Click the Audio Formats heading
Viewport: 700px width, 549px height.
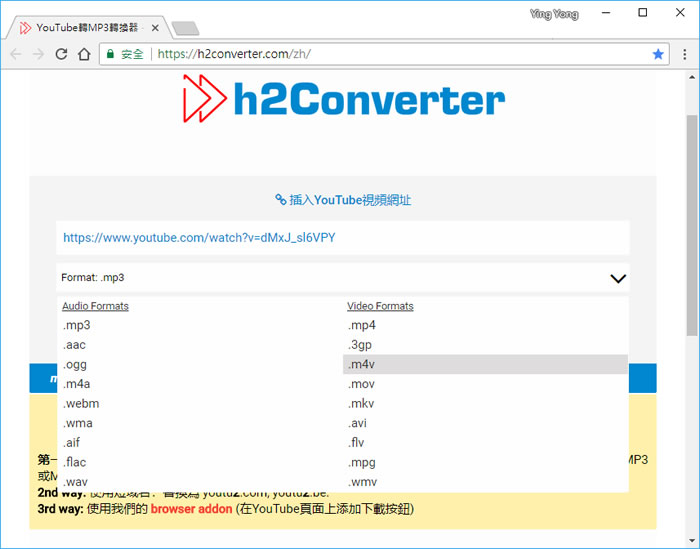[x=95, y=306]
